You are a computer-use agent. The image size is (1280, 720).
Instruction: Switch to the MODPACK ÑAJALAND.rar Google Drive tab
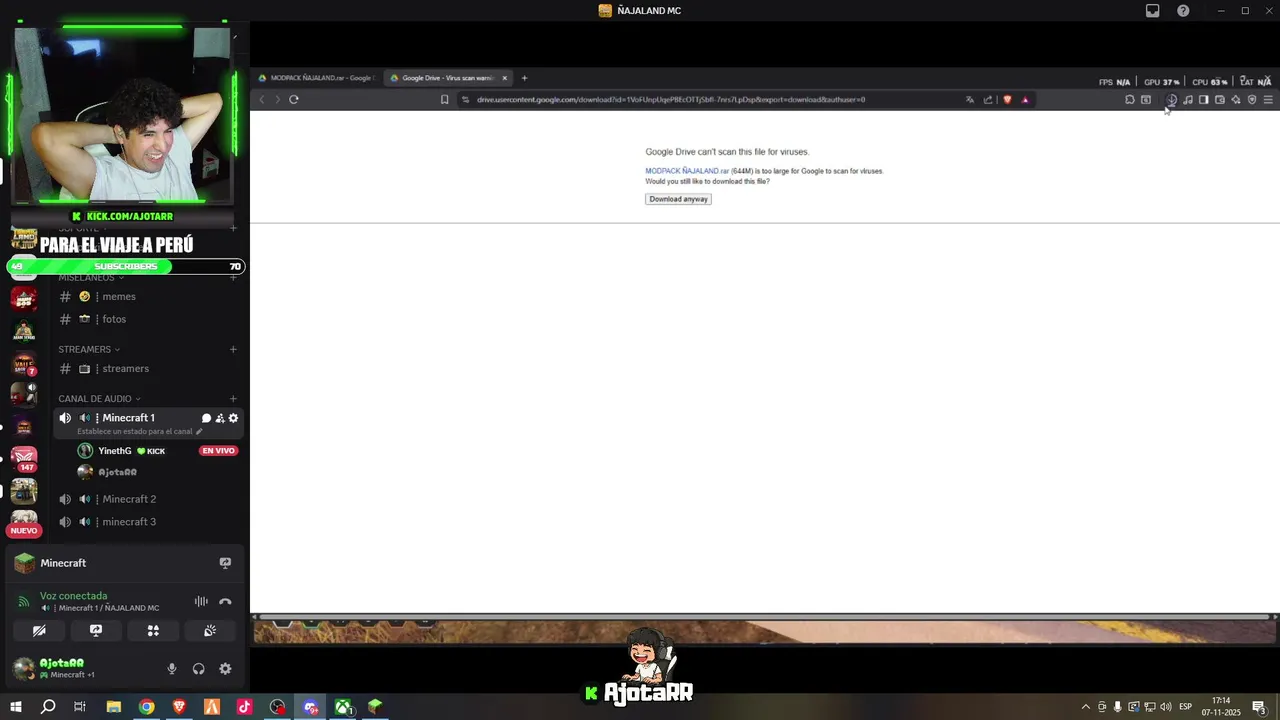(x=318, y=78)
